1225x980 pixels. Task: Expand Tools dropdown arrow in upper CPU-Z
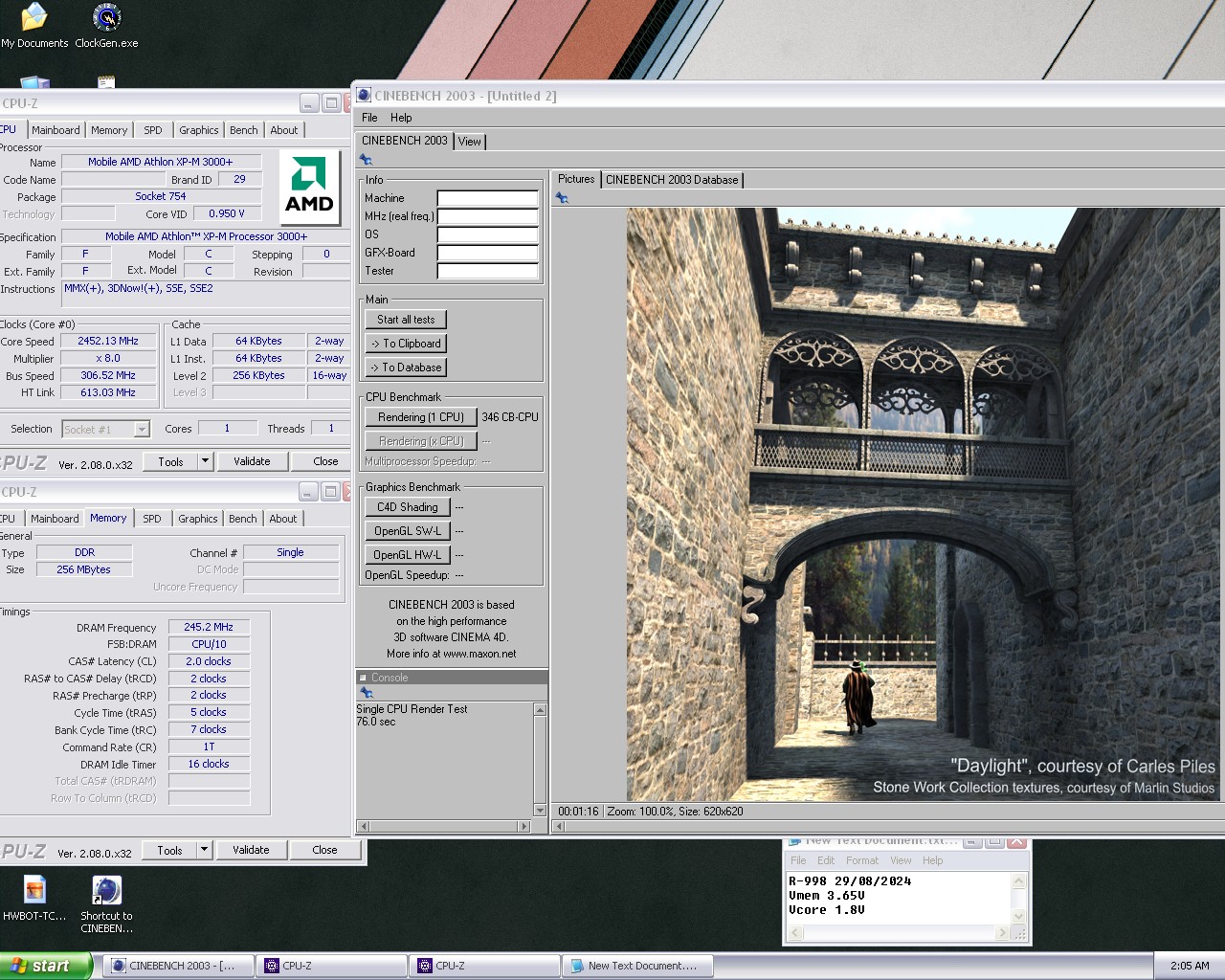[x=205, y=461]
